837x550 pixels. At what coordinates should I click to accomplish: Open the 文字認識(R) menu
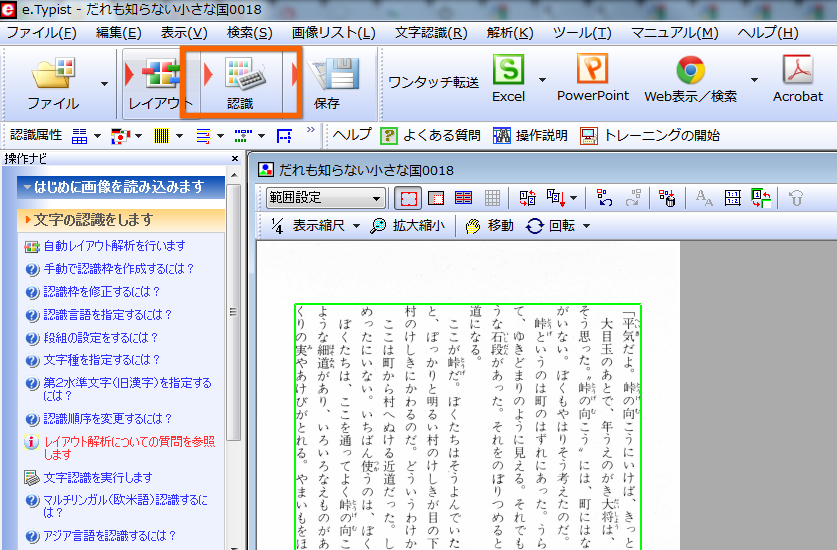(x=431, y=32)
